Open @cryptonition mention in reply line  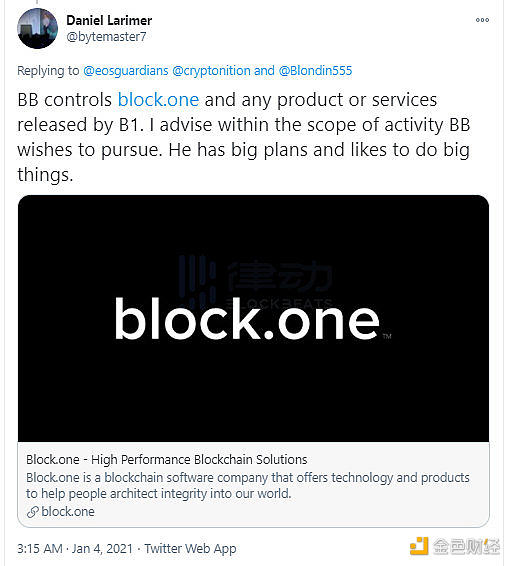pos(211,71)
